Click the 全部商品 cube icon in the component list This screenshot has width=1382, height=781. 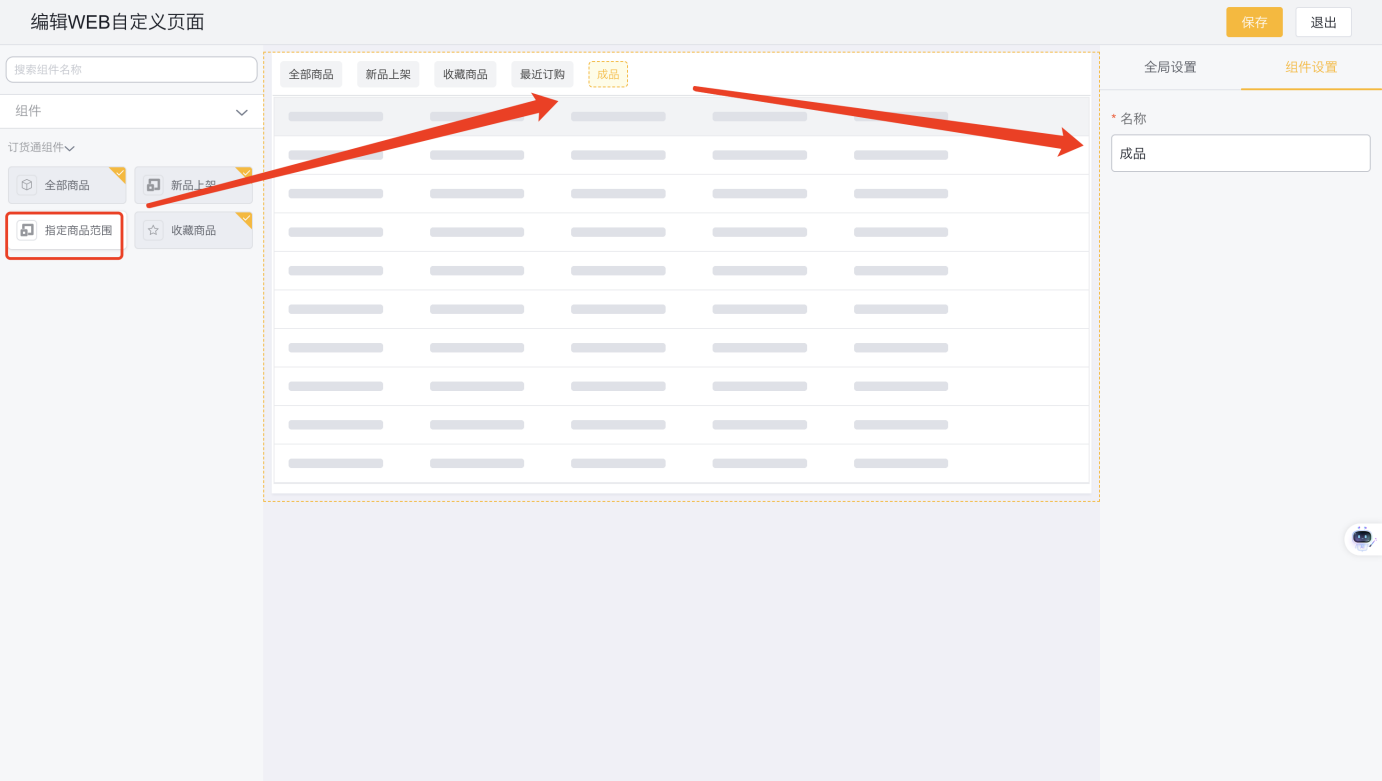click(27, 185)
